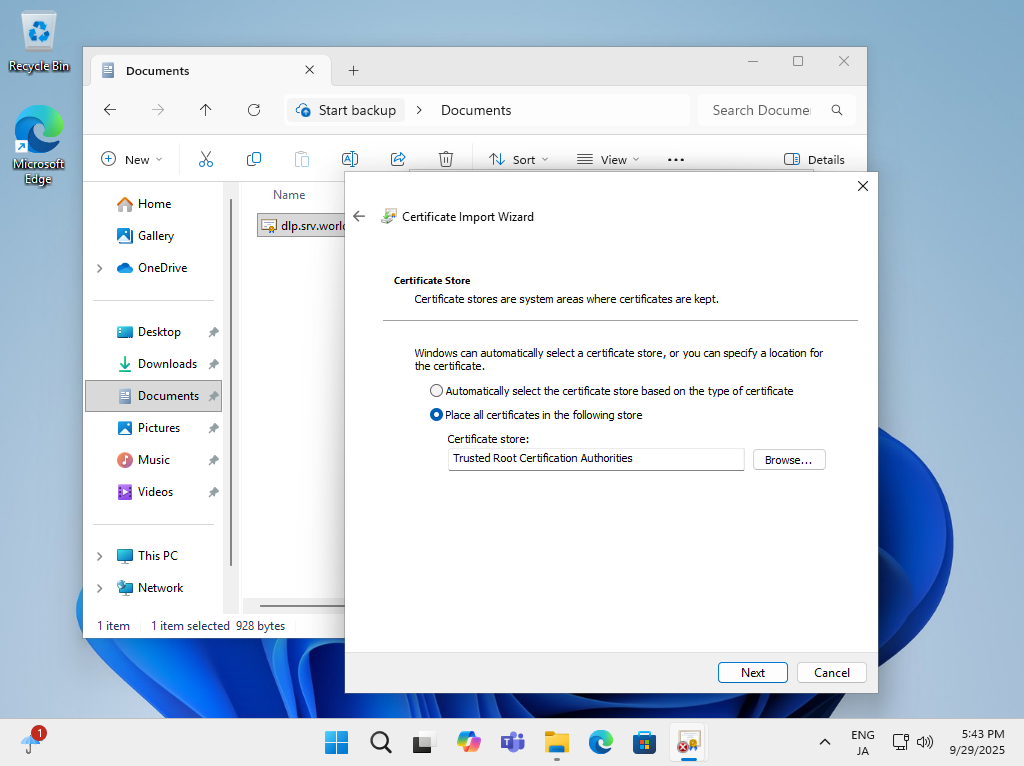Click the Copy icon in Explorer toolbar
Screen dimensions: 1024x766
point(254,159)
